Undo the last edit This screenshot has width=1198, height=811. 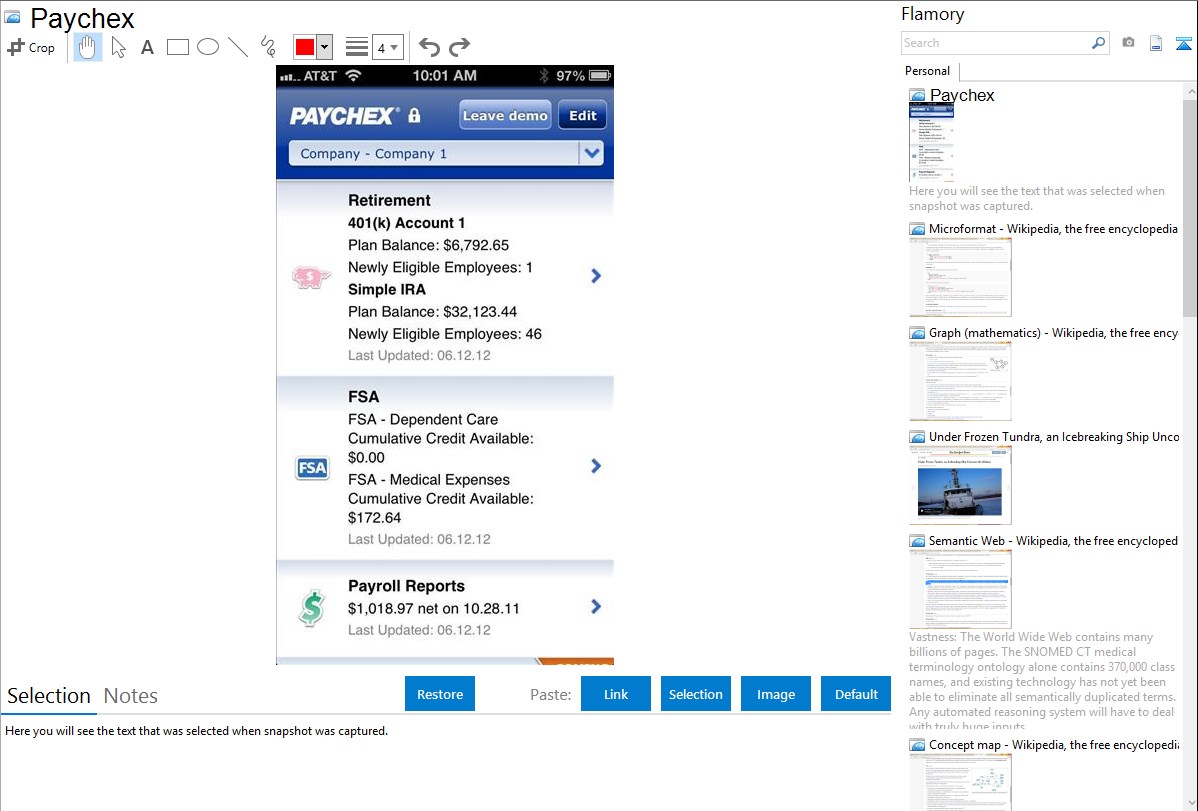click(429, 47)
